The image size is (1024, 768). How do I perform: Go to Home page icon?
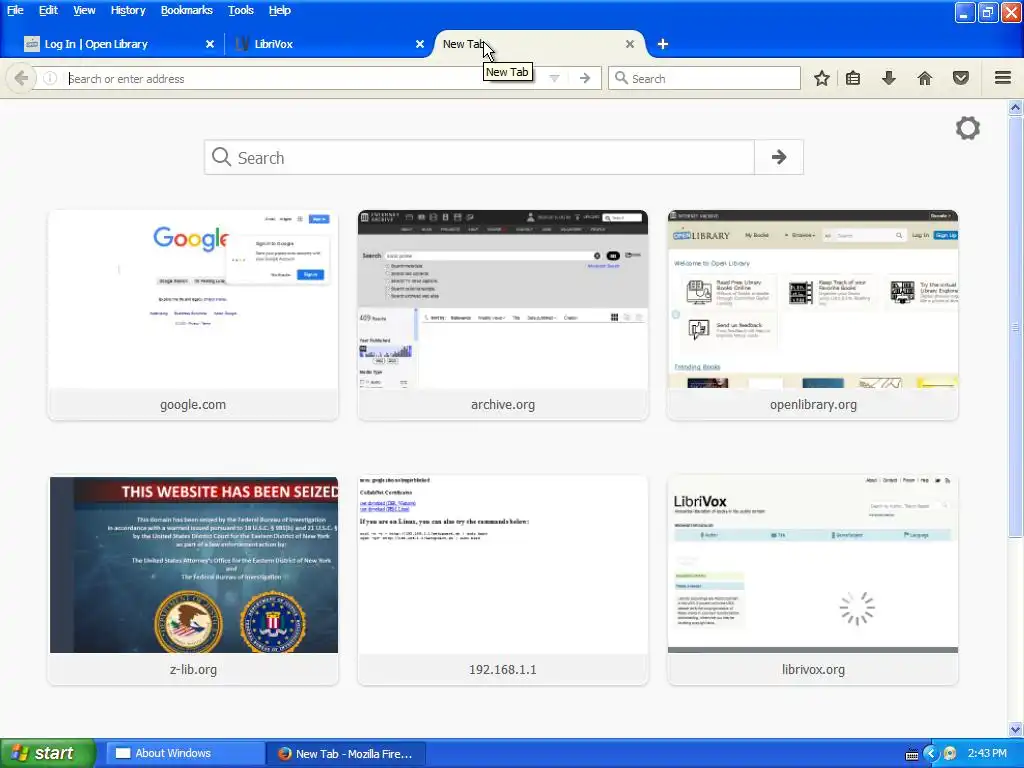point(925,78)
